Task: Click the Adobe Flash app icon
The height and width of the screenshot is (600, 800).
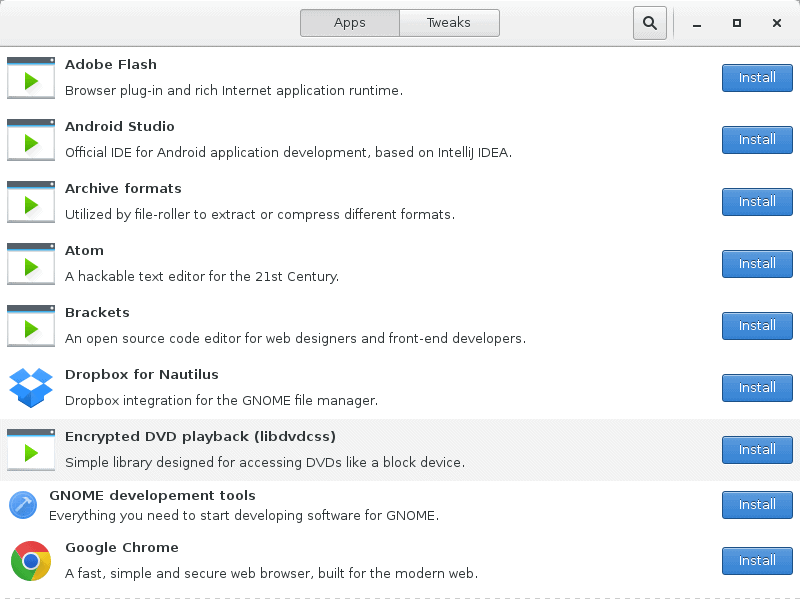Action: click(x=31, y=78)
